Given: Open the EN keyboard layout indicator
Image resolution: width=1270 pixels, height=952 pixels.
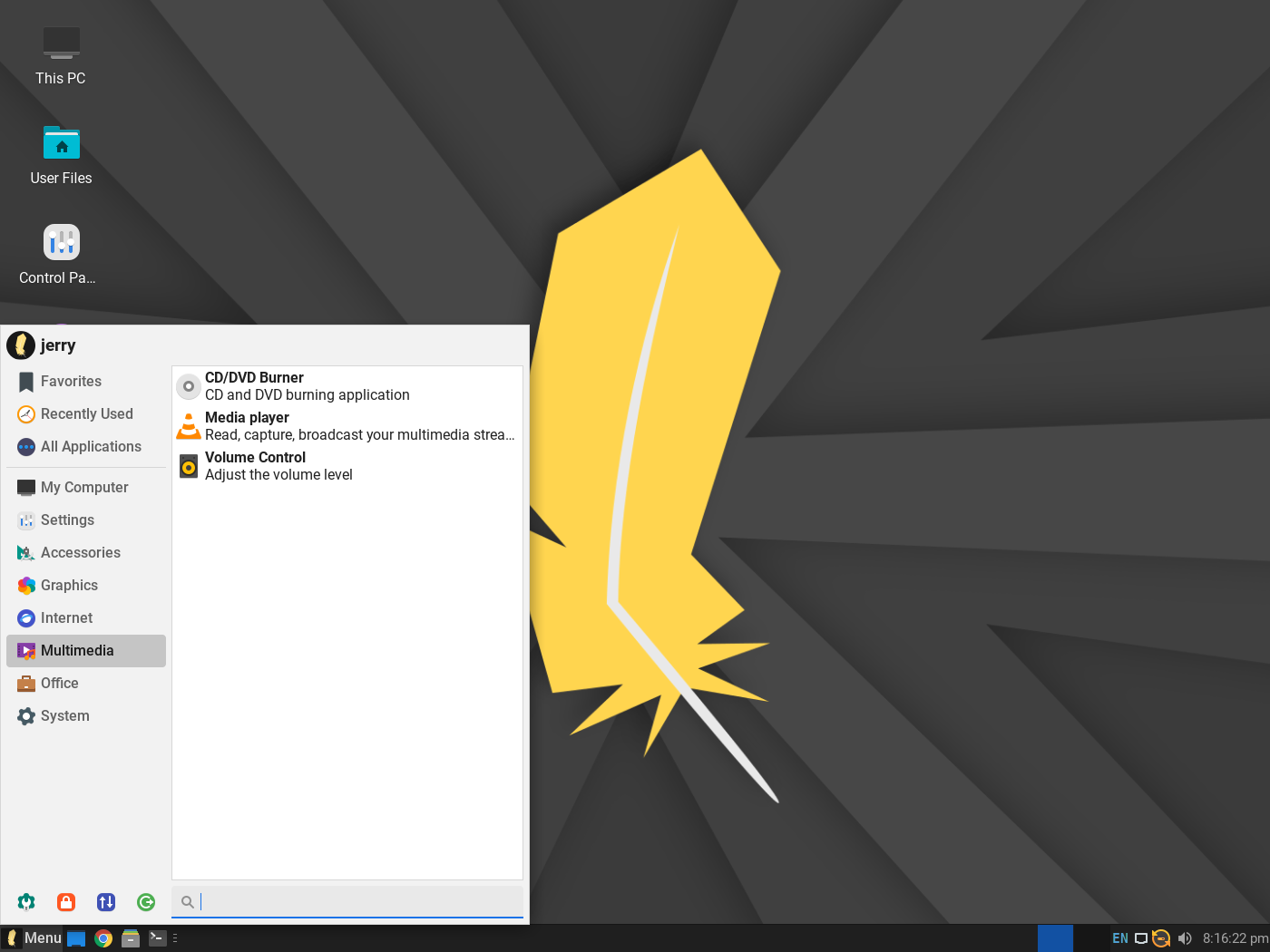Looking at the screenshot, I should pos(1120,938).
